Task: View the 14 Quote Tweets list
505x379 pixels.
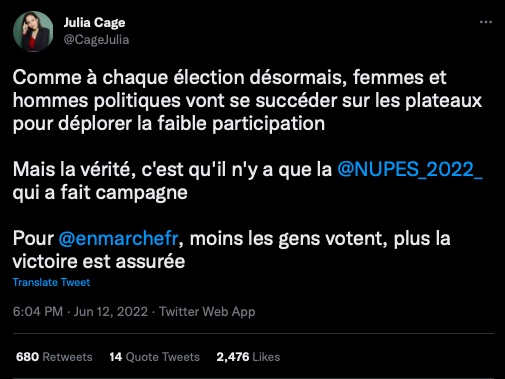Action: tap(154, 357)
